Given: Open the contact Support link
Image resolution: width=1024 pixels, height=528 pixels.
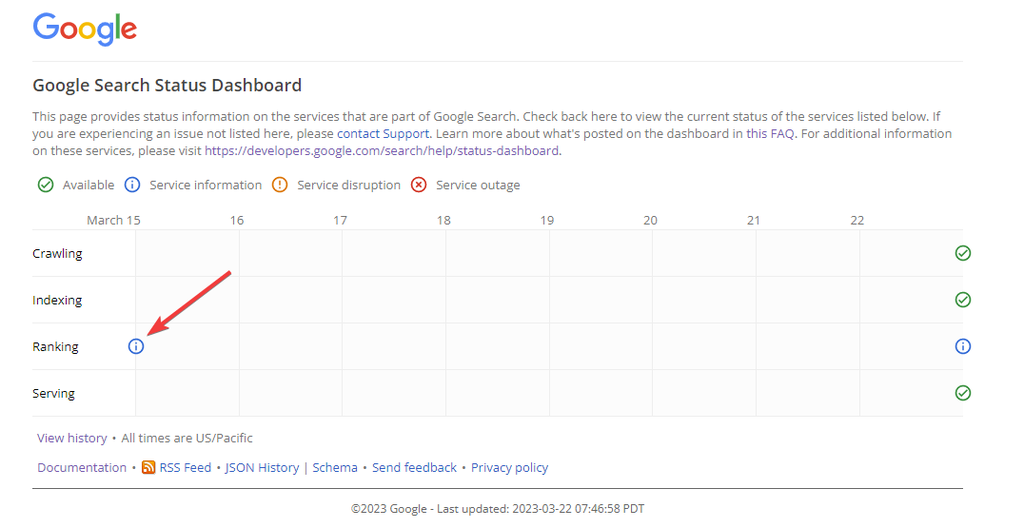Looking at the screenshot, I should (x=383, y=133).
